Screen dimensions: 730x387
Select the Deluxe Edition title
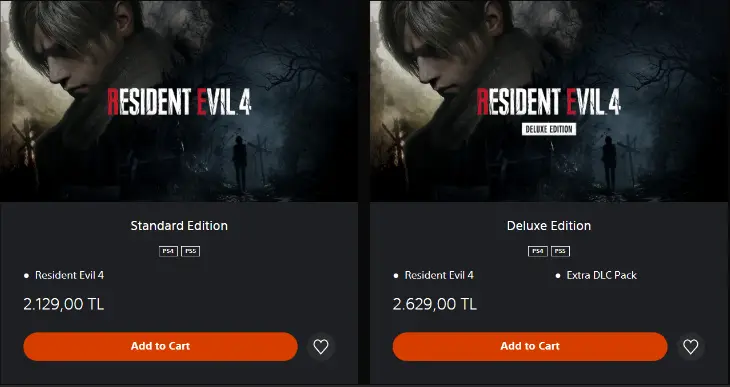(549, 226)
